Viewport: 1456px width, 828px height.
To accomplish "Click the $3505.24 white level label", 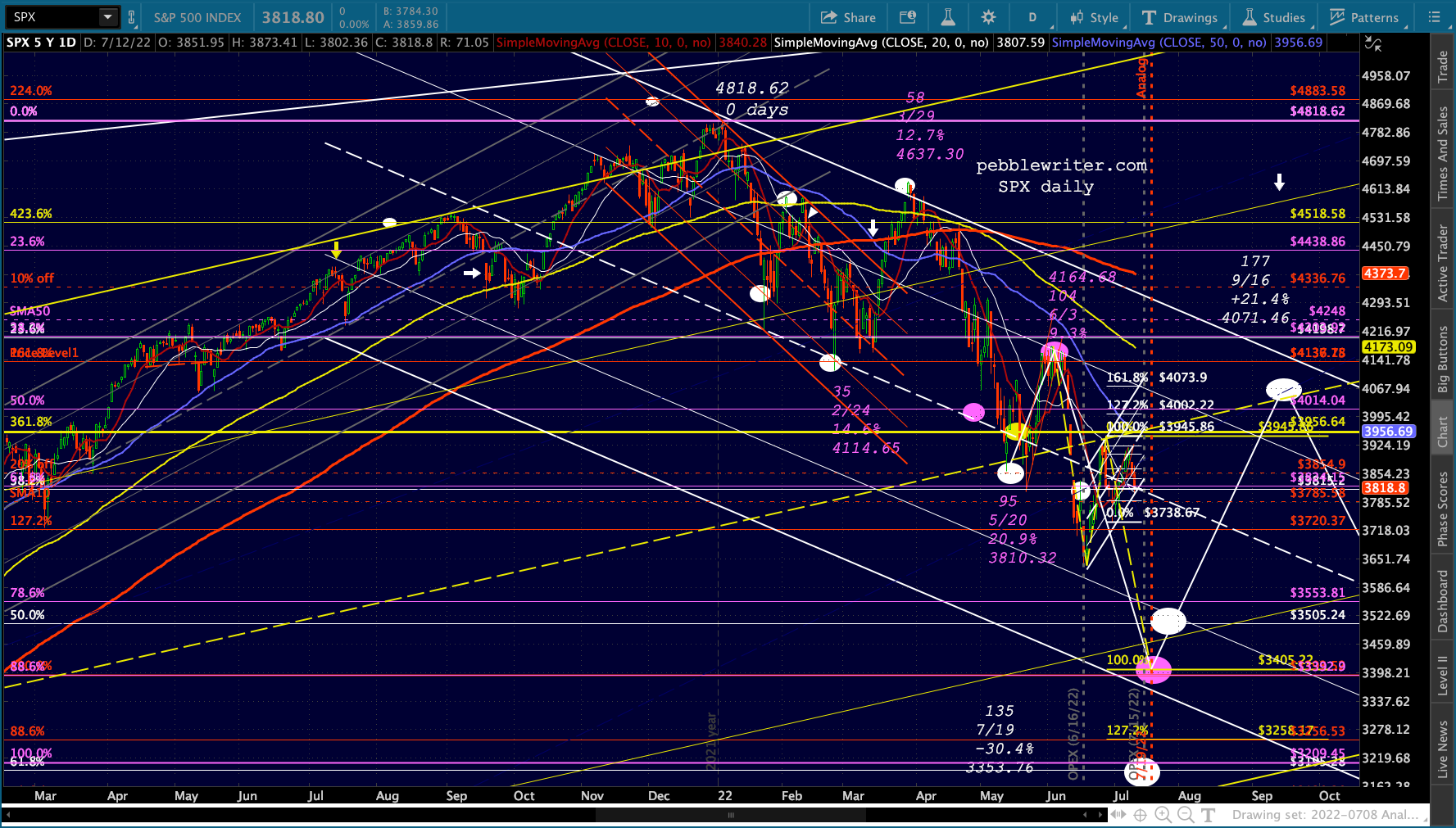I will click(x=1318, y=615).
